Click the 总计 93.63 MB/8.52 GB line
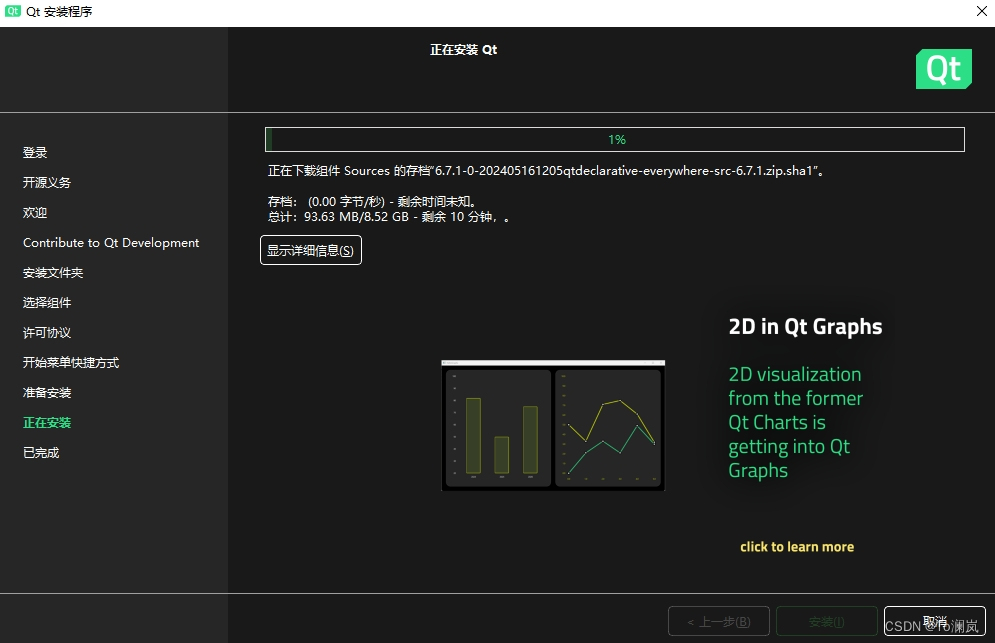The height and width of the screenshot is (643, 995). click(388, 217)
